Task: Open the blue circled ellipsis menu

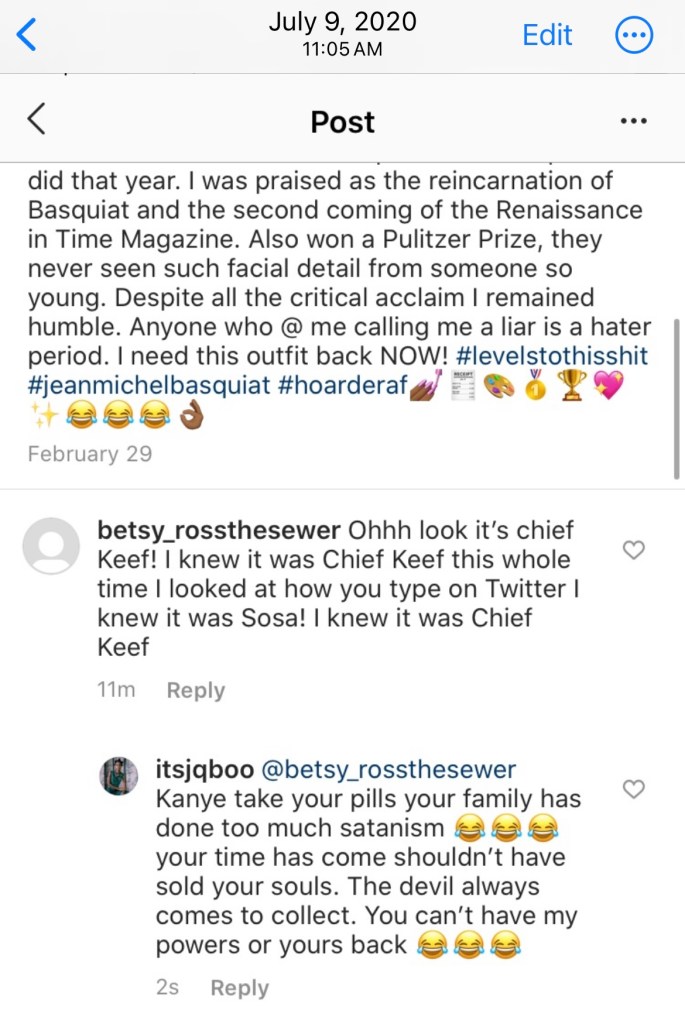Action: (634, 36)
